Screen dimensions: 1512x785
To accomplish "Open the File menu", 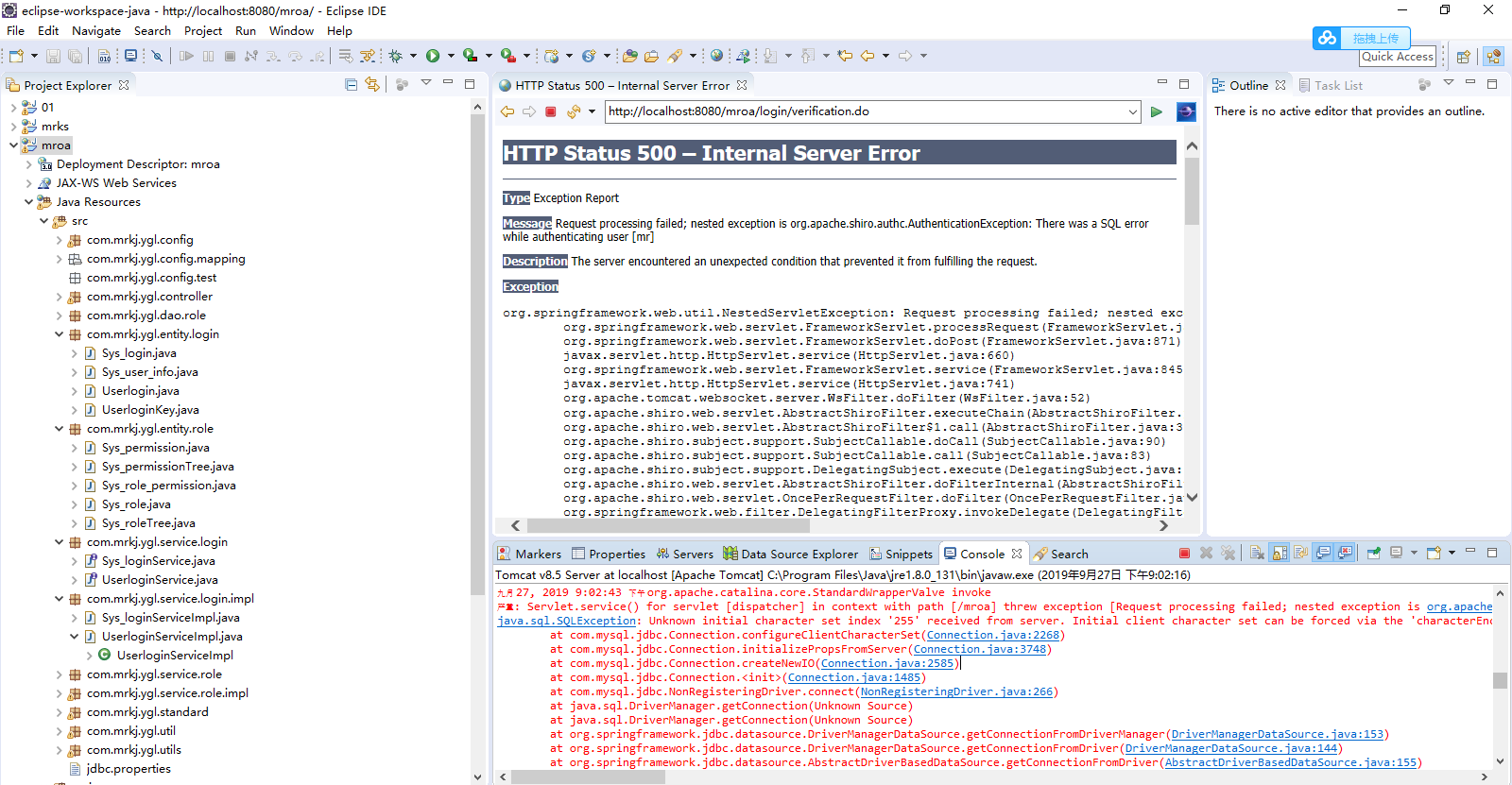I will pyautogui.click(x=15, y=30).
